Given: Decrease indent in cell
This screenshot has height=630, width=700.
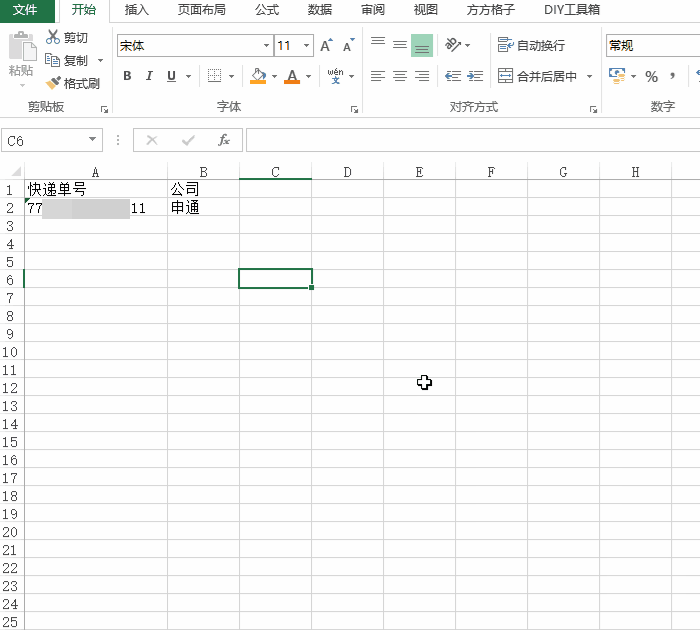Looking at the screenshot, I should pos(453,76).
